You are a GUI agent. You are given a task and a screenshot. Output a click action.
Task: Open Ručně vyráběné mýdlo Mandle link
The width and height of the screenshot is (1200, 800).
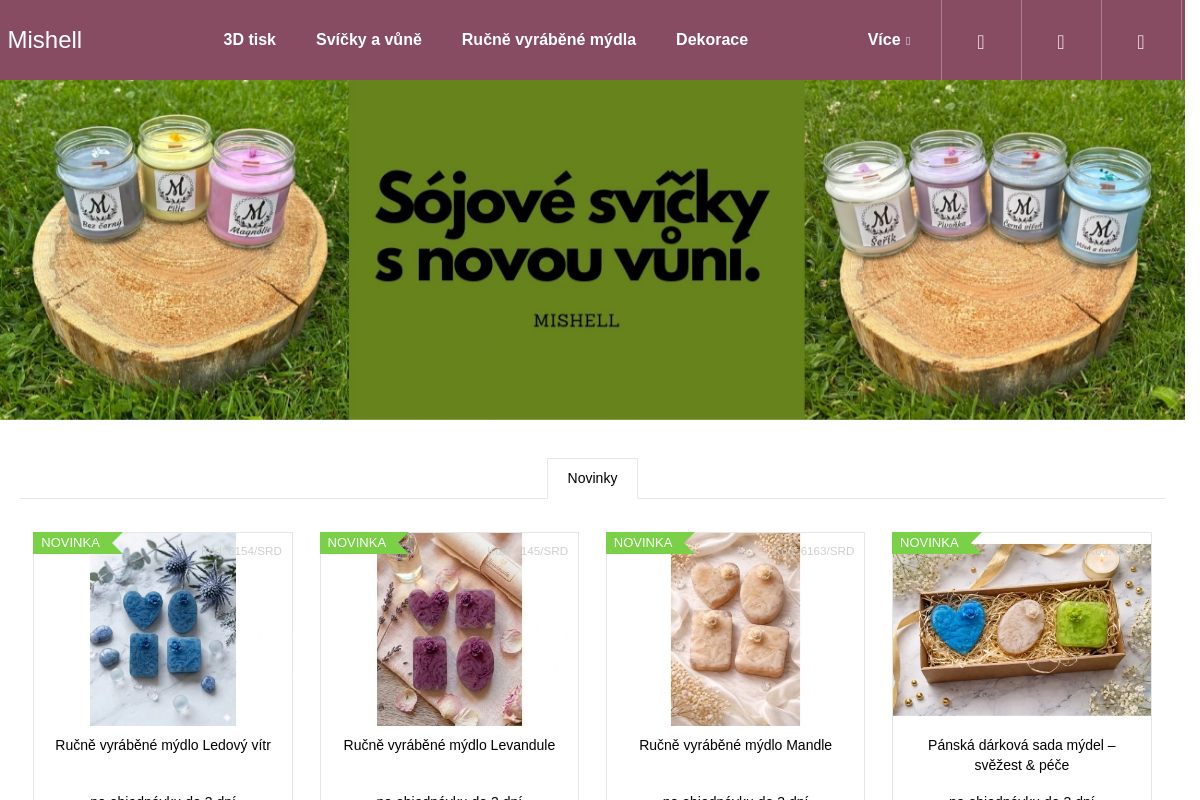(x=735, y=745)
